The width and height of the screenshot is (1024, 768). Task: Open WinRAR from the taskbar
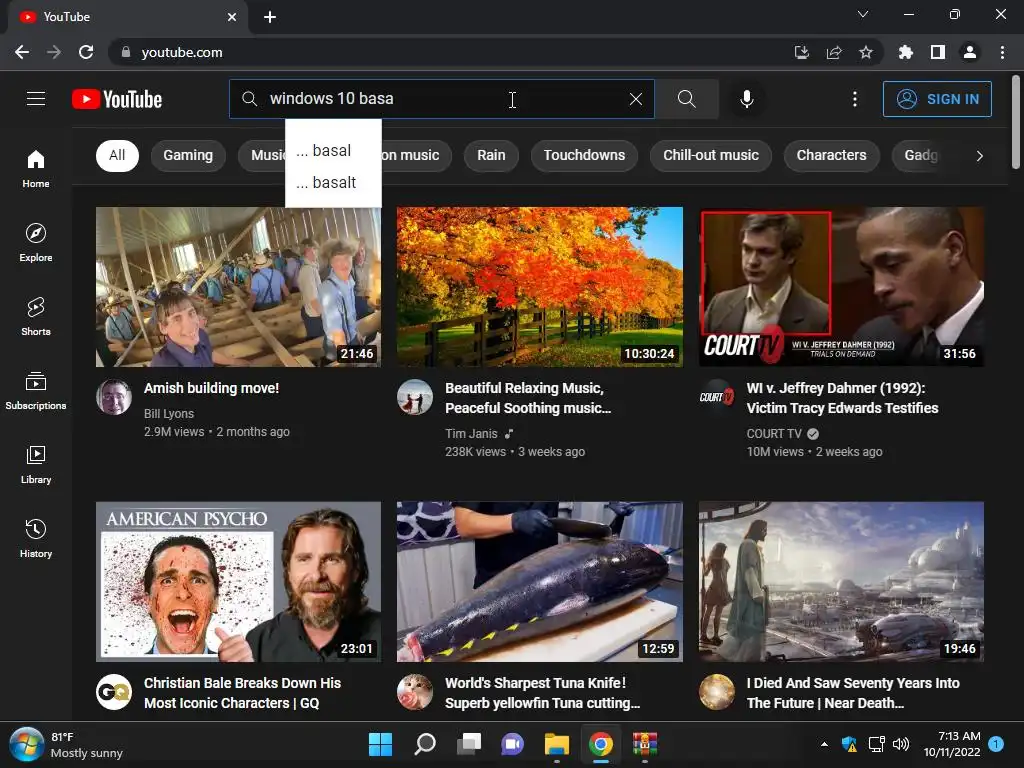[x=645, y=744]
